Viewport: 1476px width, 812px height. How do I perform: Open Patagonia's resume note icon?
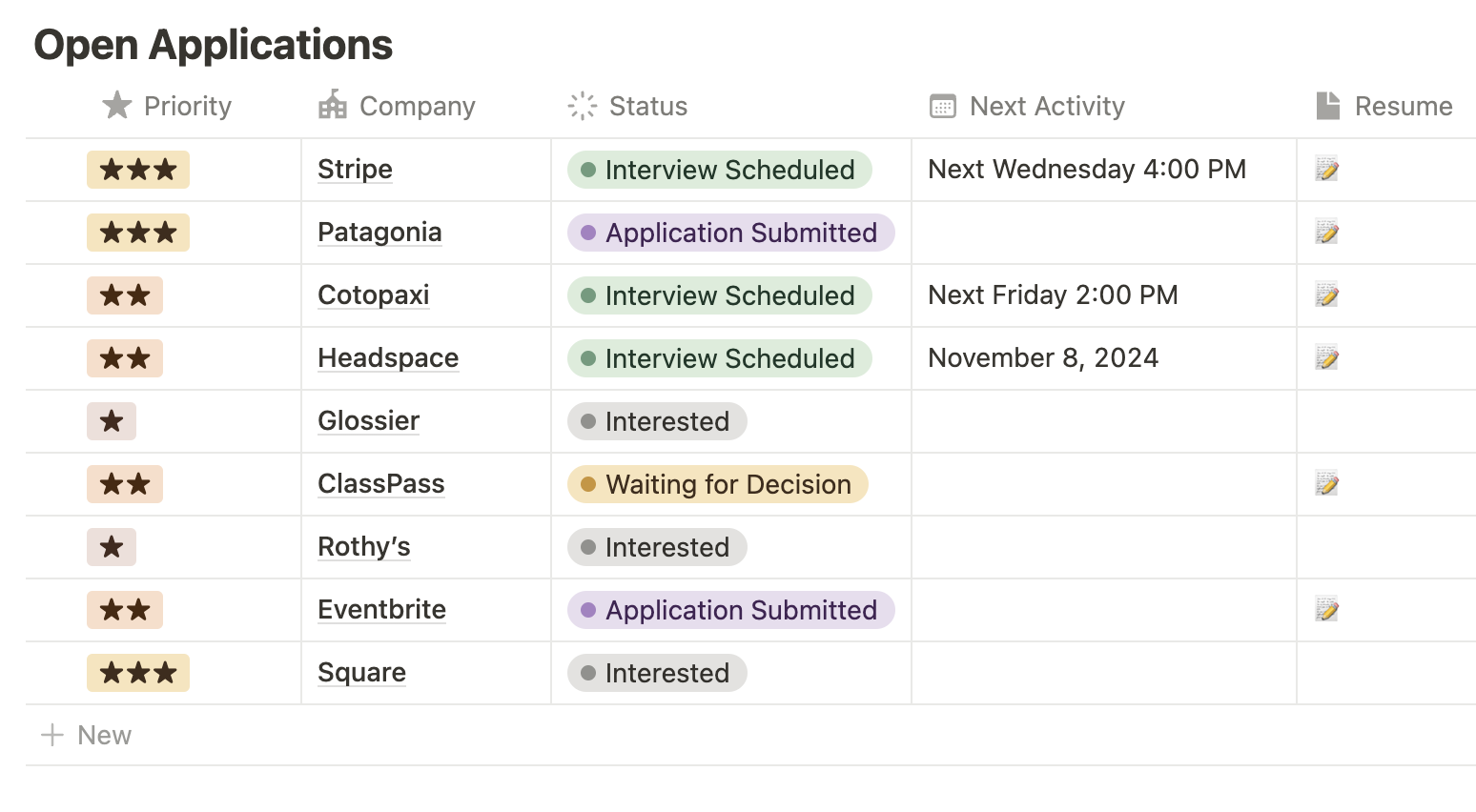(x=1326, y=233)
